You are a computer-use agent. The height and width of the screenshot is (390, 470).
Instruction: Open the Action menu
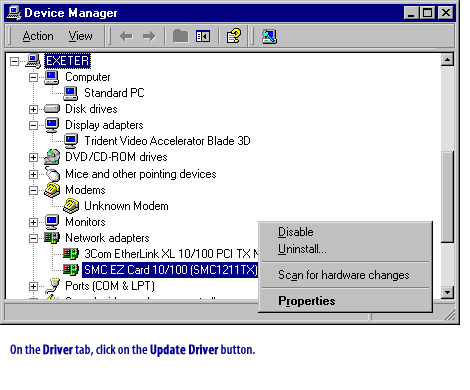(38, 36)
